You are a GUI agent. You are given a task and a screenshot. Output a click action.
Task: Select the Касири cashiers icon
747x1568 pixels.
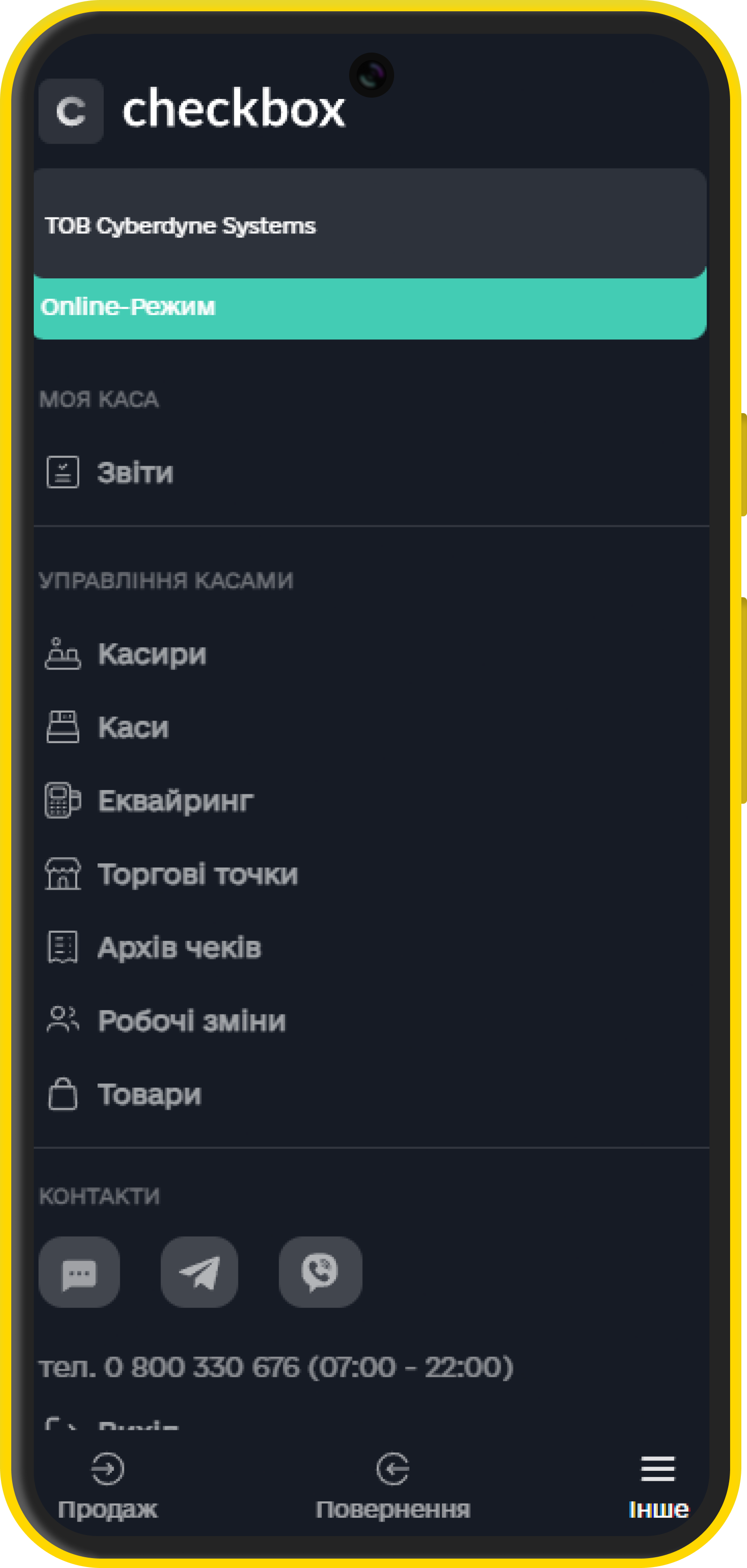pyautogui.click(x=63, y=654)
